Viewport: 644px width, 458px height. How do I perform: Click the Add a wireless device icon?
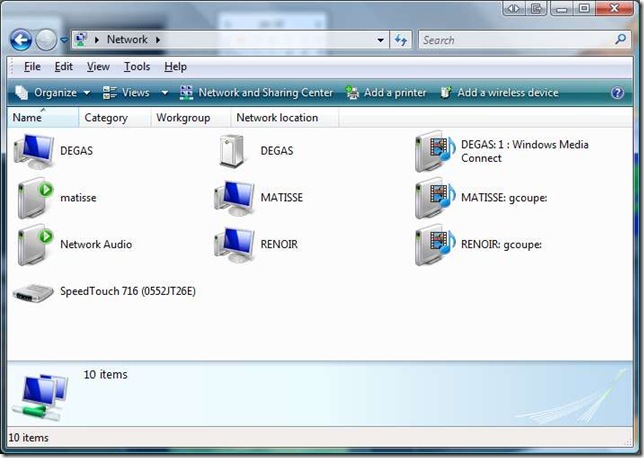tap(446, 93)
